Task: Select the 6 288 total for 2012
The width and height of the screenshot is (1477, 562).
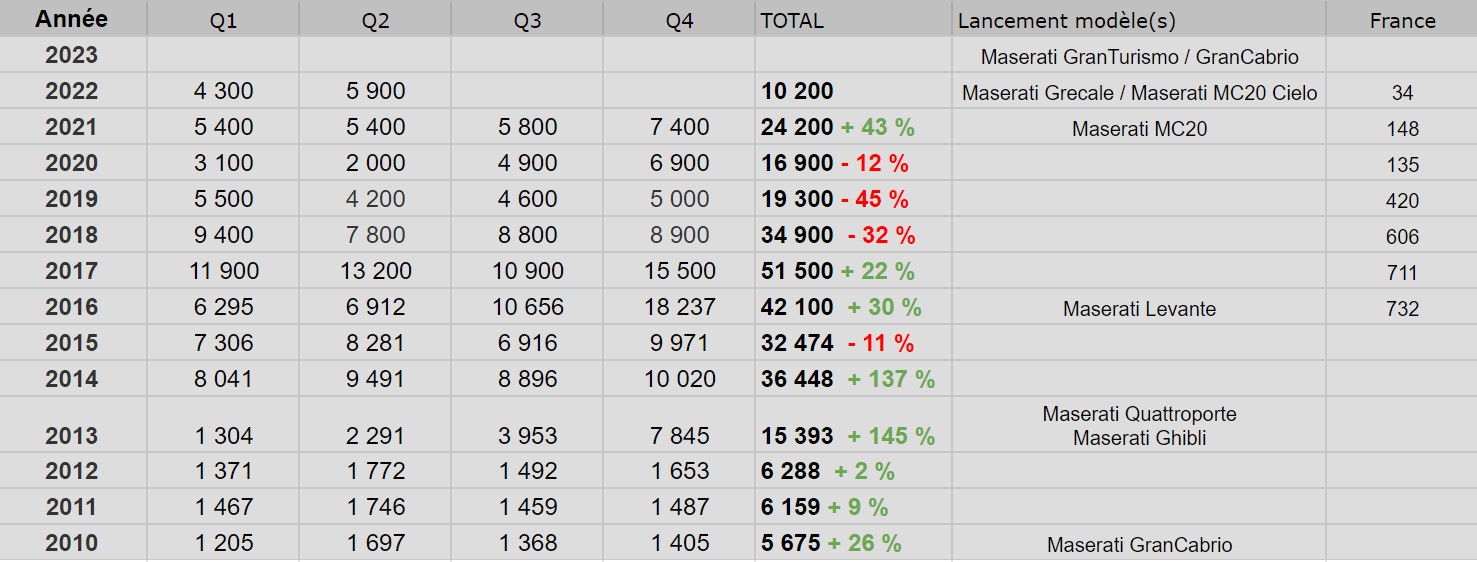Action: click(791, 471)
